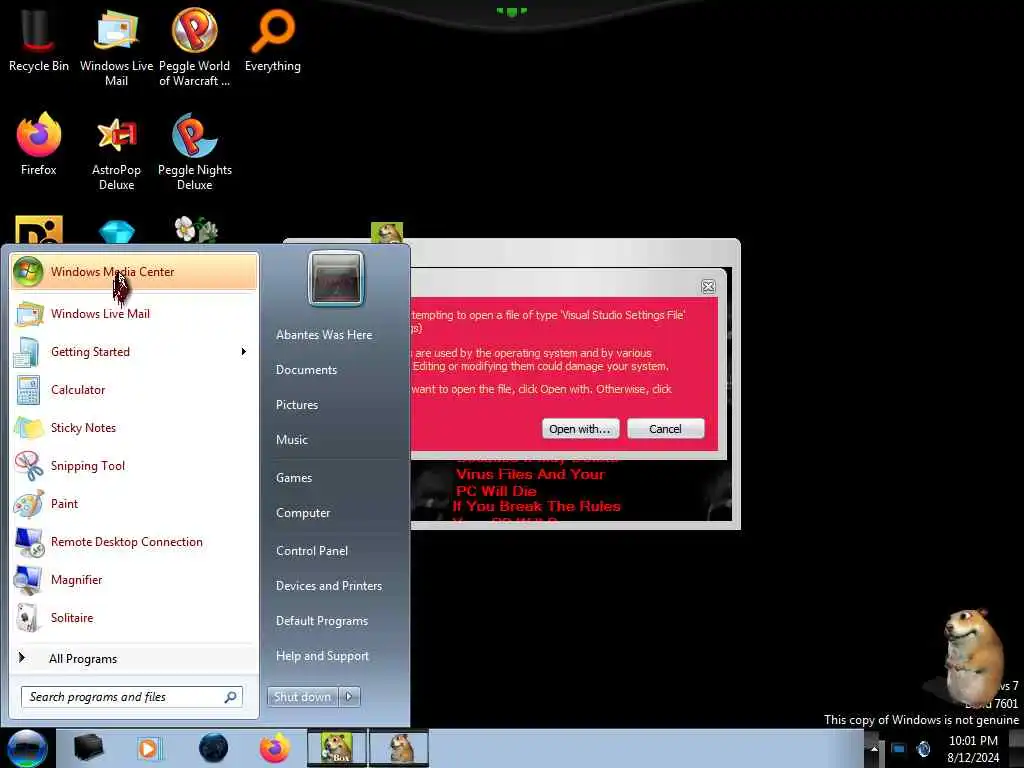Click the Remote Desktop Connection icon
Viewport: 1024px width, 768px height.
coord(28,541)
